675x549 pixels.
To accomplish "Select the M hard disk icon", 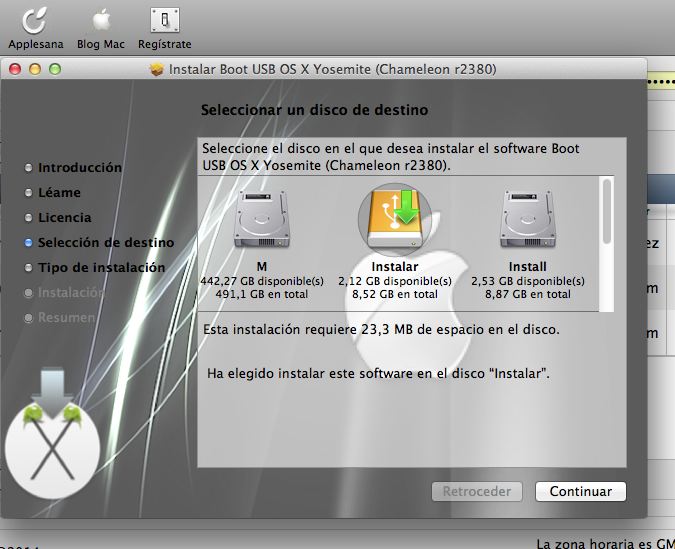I will 262,219.
